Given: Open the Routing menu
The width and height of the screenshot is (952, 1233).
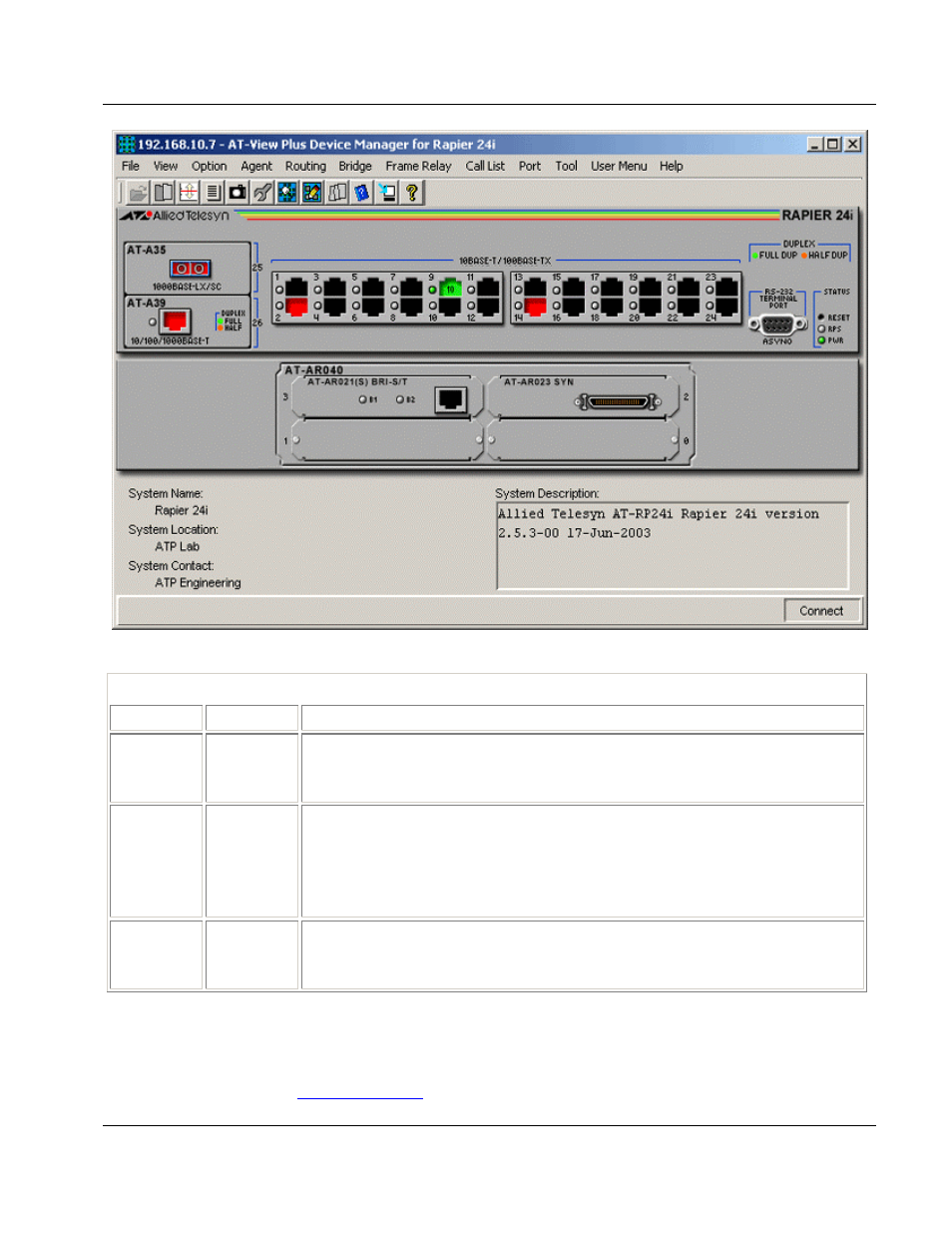Looking at the screenshot, I should (x=305, y=167).
